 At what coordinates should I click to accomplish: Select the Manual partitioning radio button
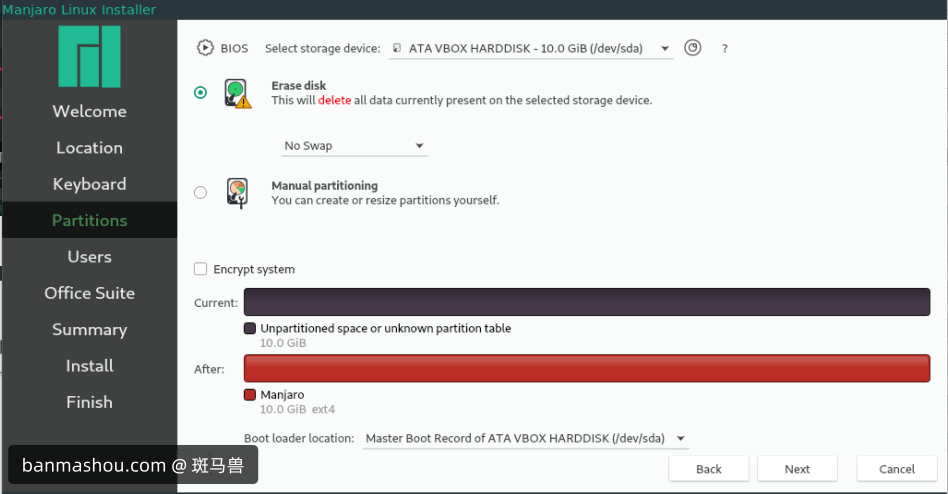tap(200, 192)
